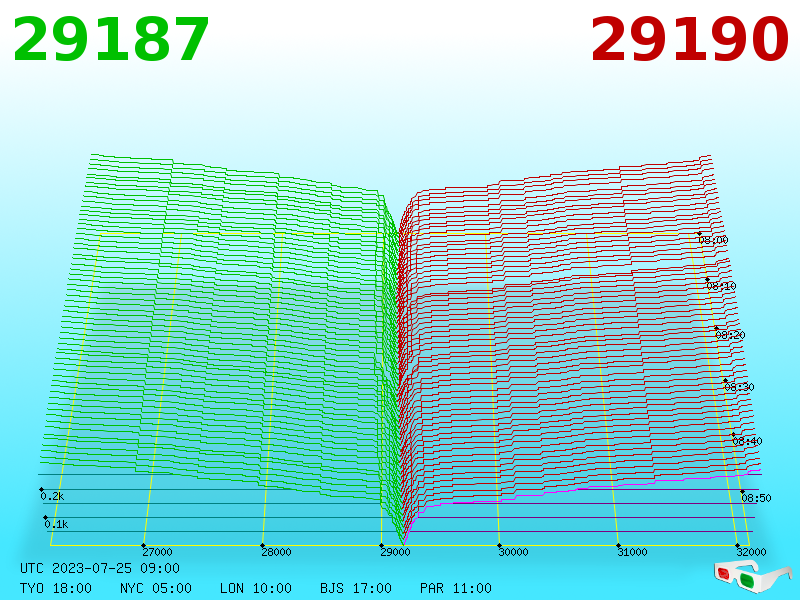This screenshot has height=600, width=800.
Task: Click the 3D glasses icon
Action: pos(753,576)
